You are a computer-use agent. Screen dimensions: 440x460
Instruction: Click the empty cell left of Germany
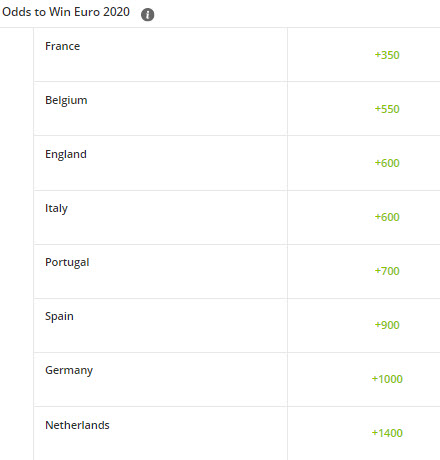coord(17,379)
